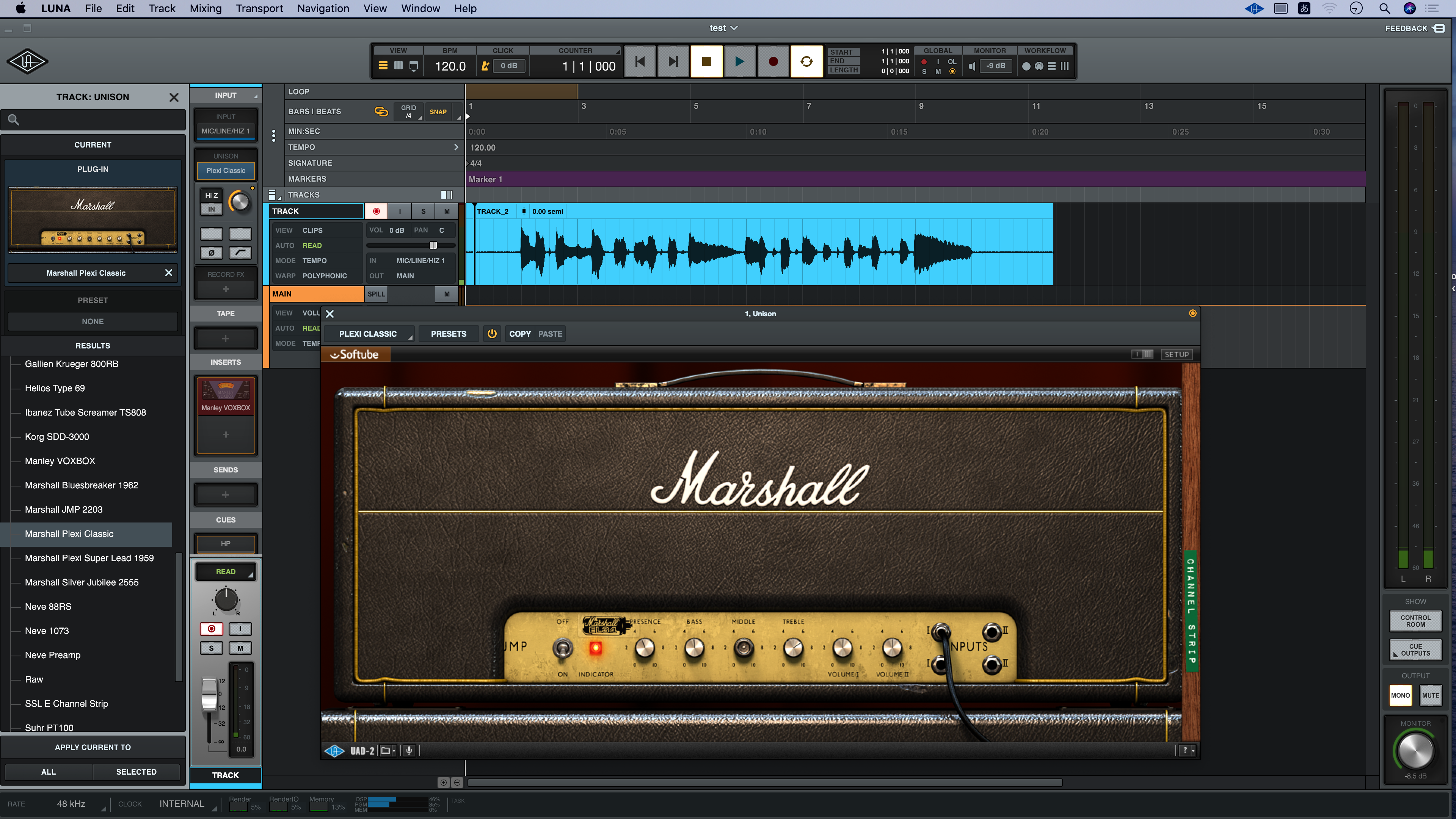1456x819 pixels.
Task: Toggle the MUTE output button
Action: 1431,696
